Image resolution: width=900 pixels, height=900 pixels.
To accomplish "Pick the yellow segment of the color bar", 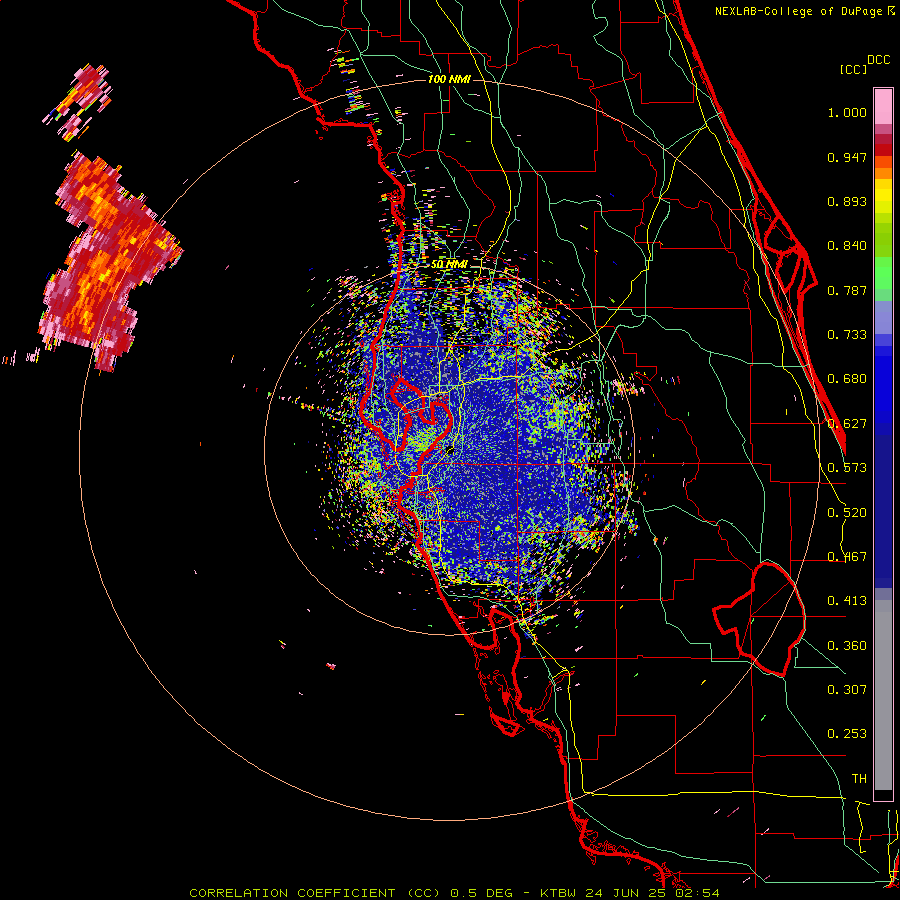I will tap(883, 196).
